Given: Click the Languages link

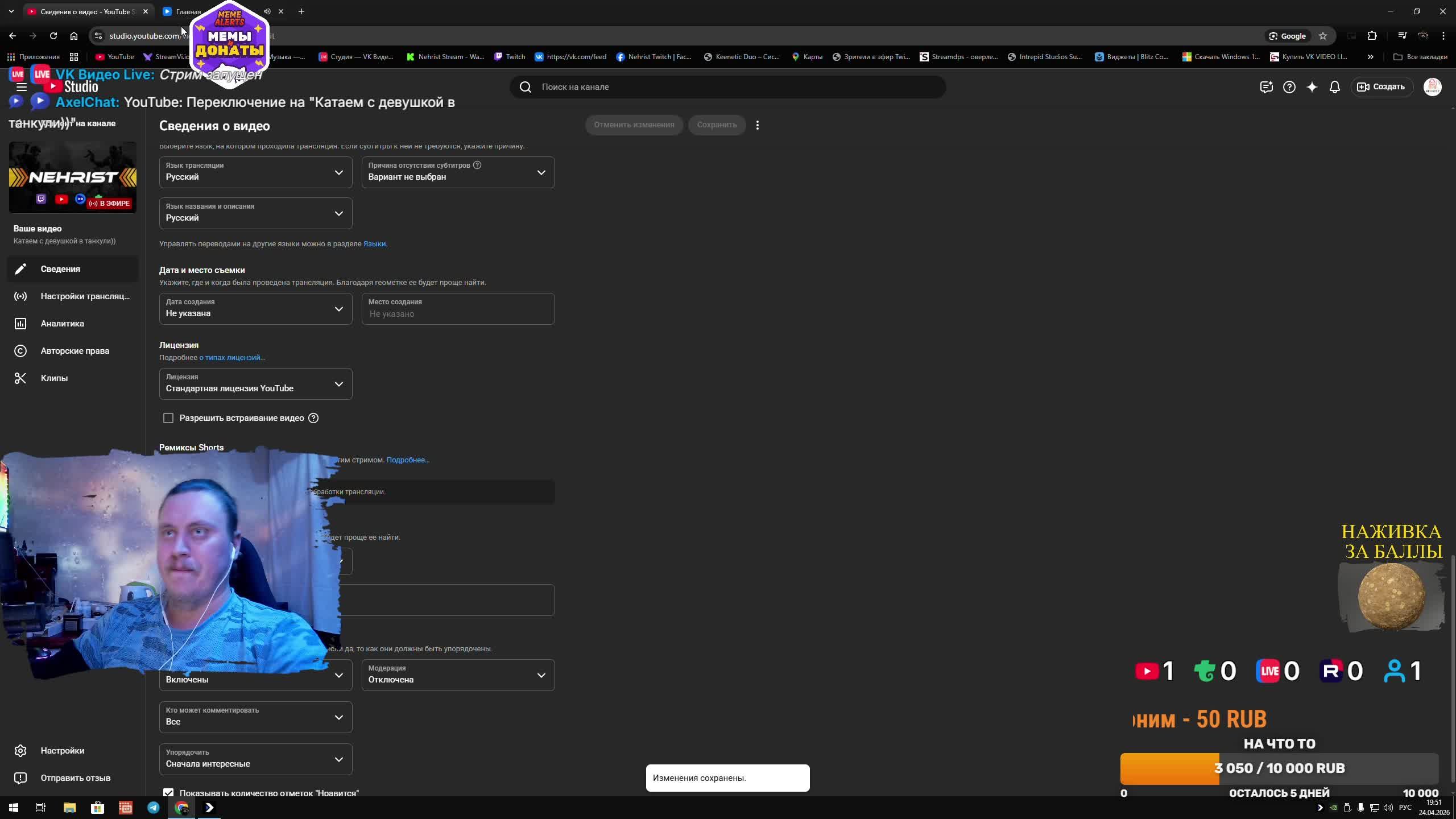Looking at the screenshot, I should 374,244.
